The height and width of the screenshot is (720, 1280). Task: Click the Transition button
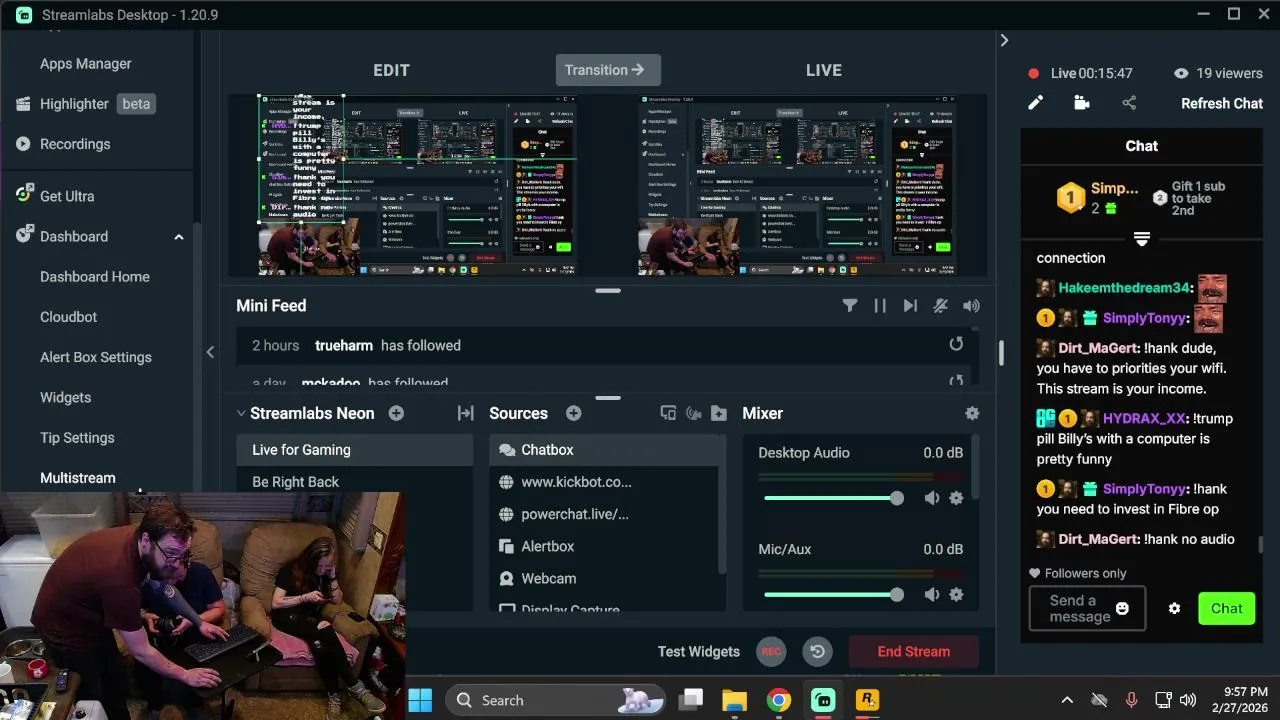(x=608, y=70)
